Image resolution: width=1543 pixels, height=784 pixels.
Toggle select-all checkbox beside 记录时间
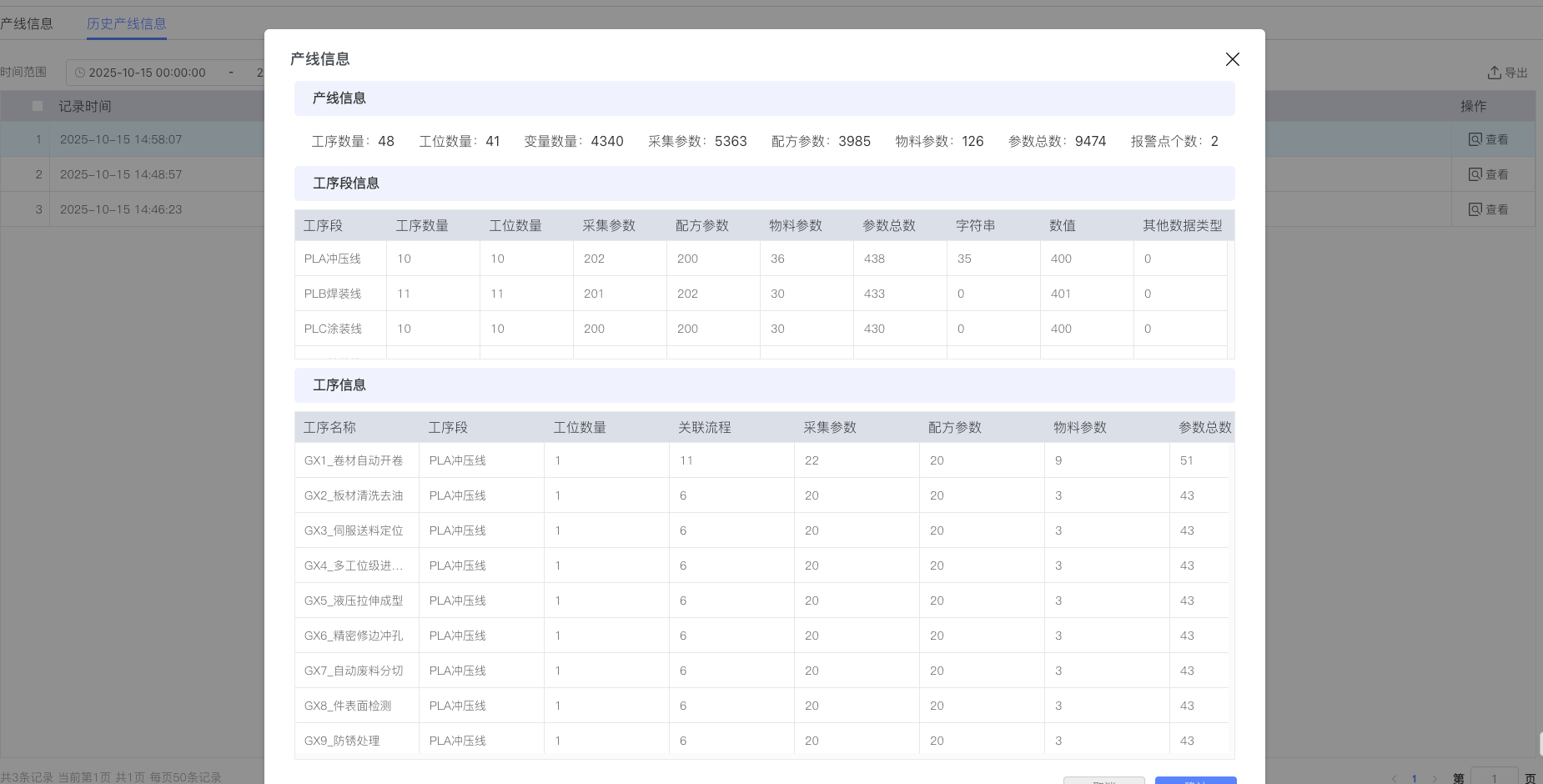click(38, 106)
